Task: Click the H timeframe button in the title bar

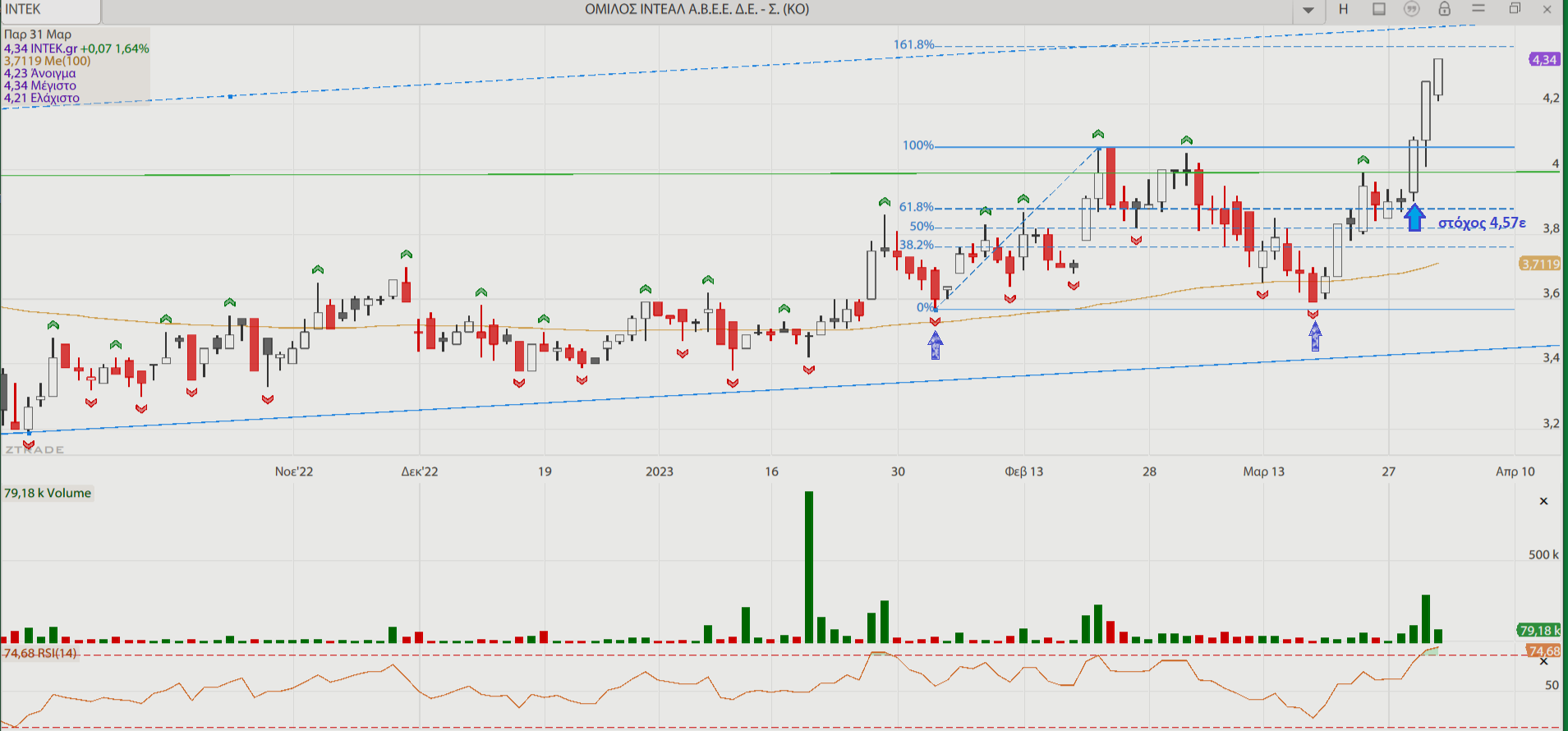Action: [x=1344, y=9]
